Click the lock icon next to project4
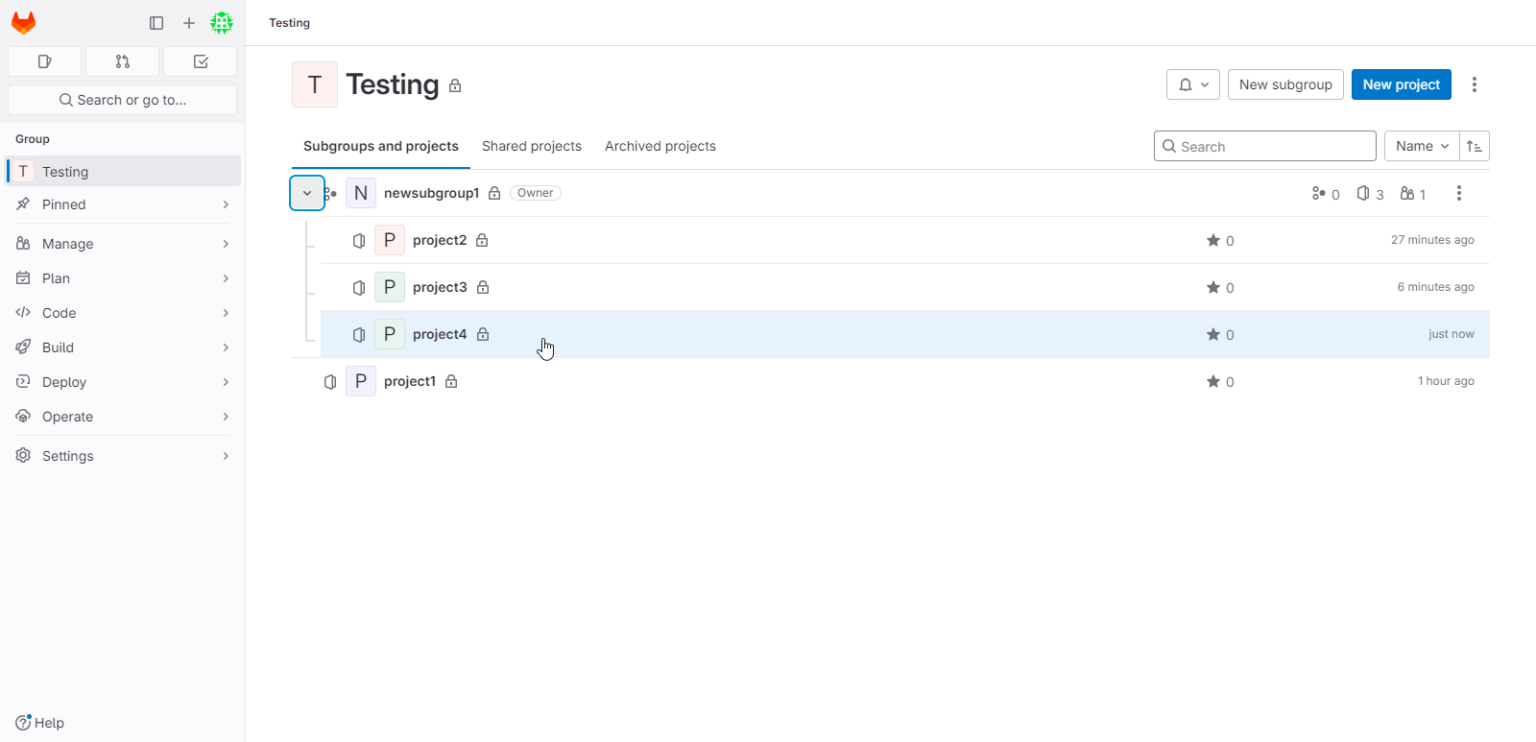This screenshot has width=1536, height=742. pyautogui.click(x=483, y=334)
